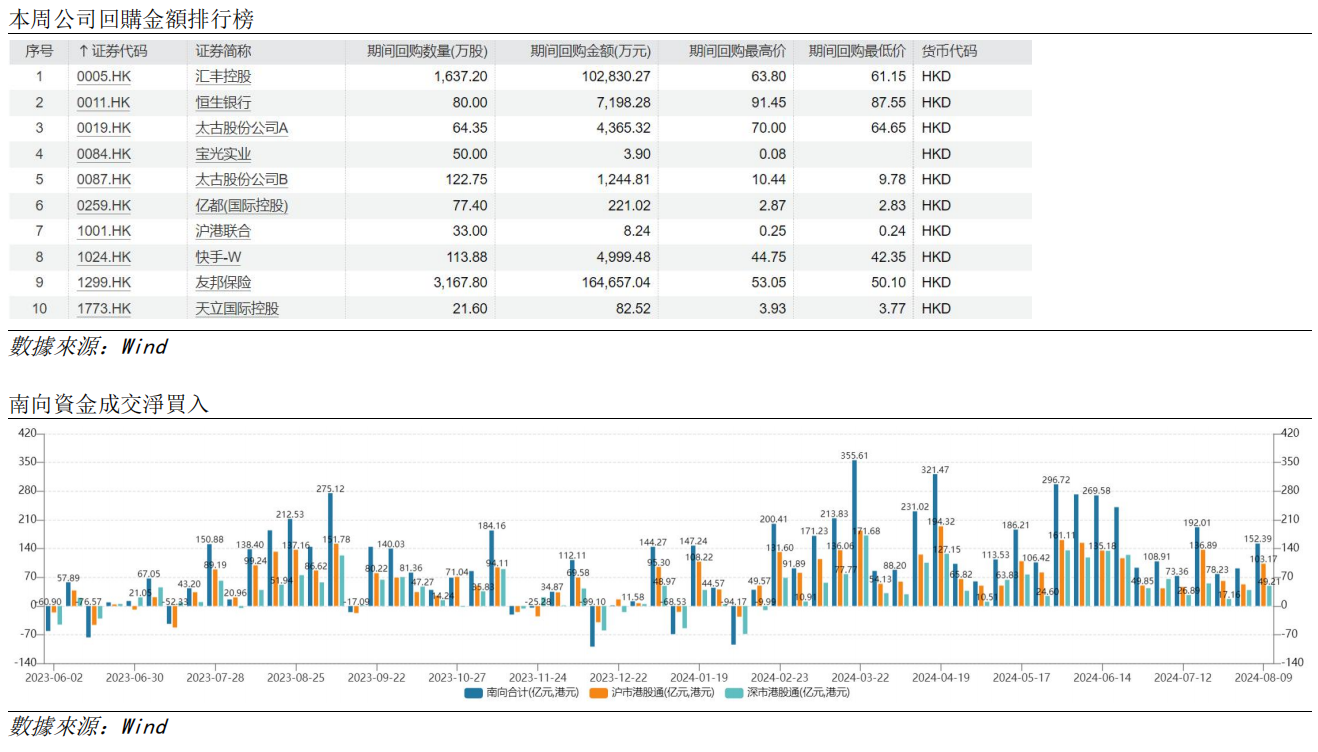Viewport: 1318px width, 752px height.
Task: Click the 期间回购最高价 column header
Action: tap(737, 51)
